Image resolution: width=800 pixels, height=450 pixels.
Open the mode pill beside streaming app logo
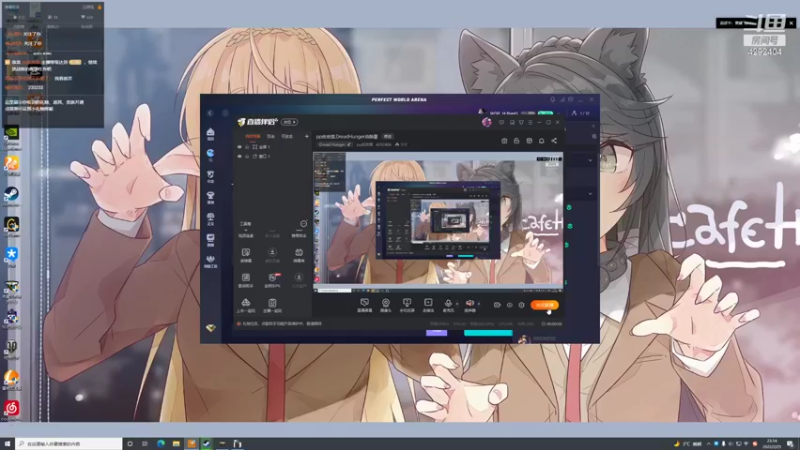289,122
